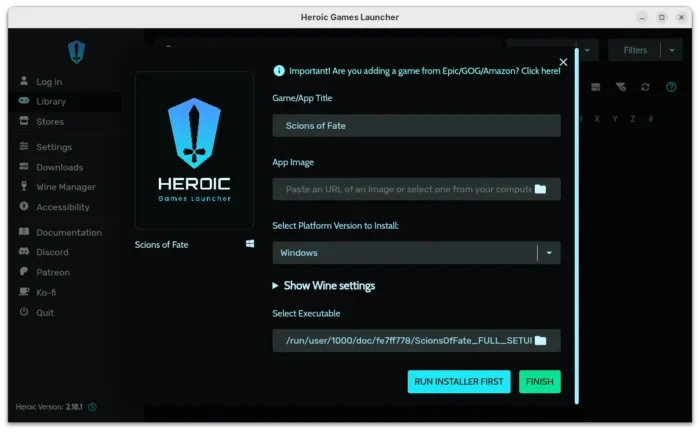This screenshot has height=432, width=700.
Task: Refresh the library with the sync icon
Action: (x=645, y=87)
